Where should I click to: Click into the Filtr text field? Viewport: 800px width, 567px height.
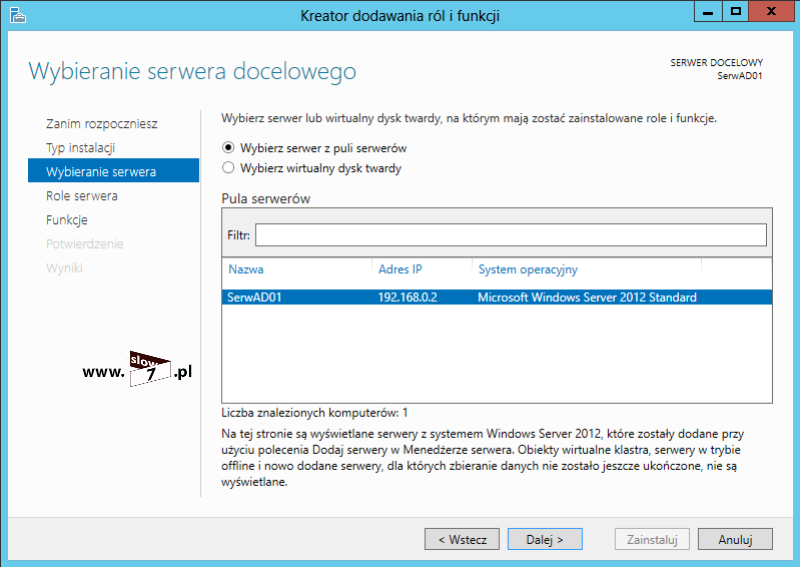(510, 235)
